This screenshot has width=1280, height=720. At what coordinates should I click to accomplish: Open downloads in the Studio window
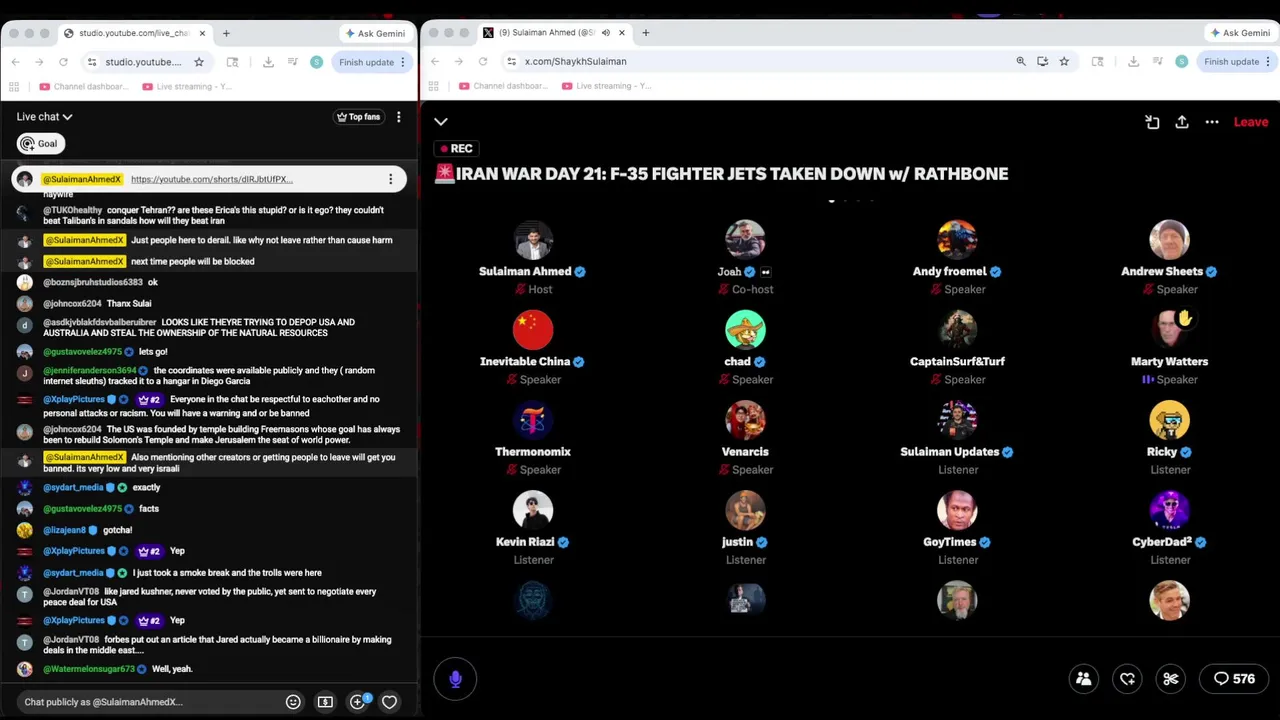point(268,62)
